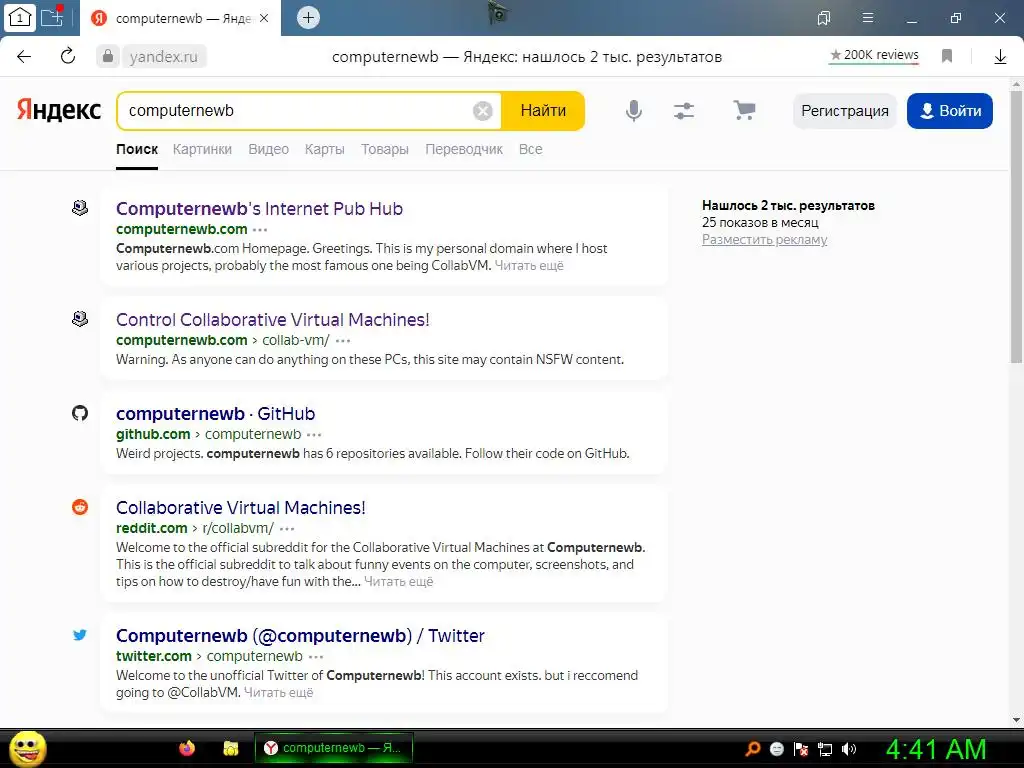Open the browser bookmarks collections icon
1024x768 pixels.
click(x=824, y=18)
